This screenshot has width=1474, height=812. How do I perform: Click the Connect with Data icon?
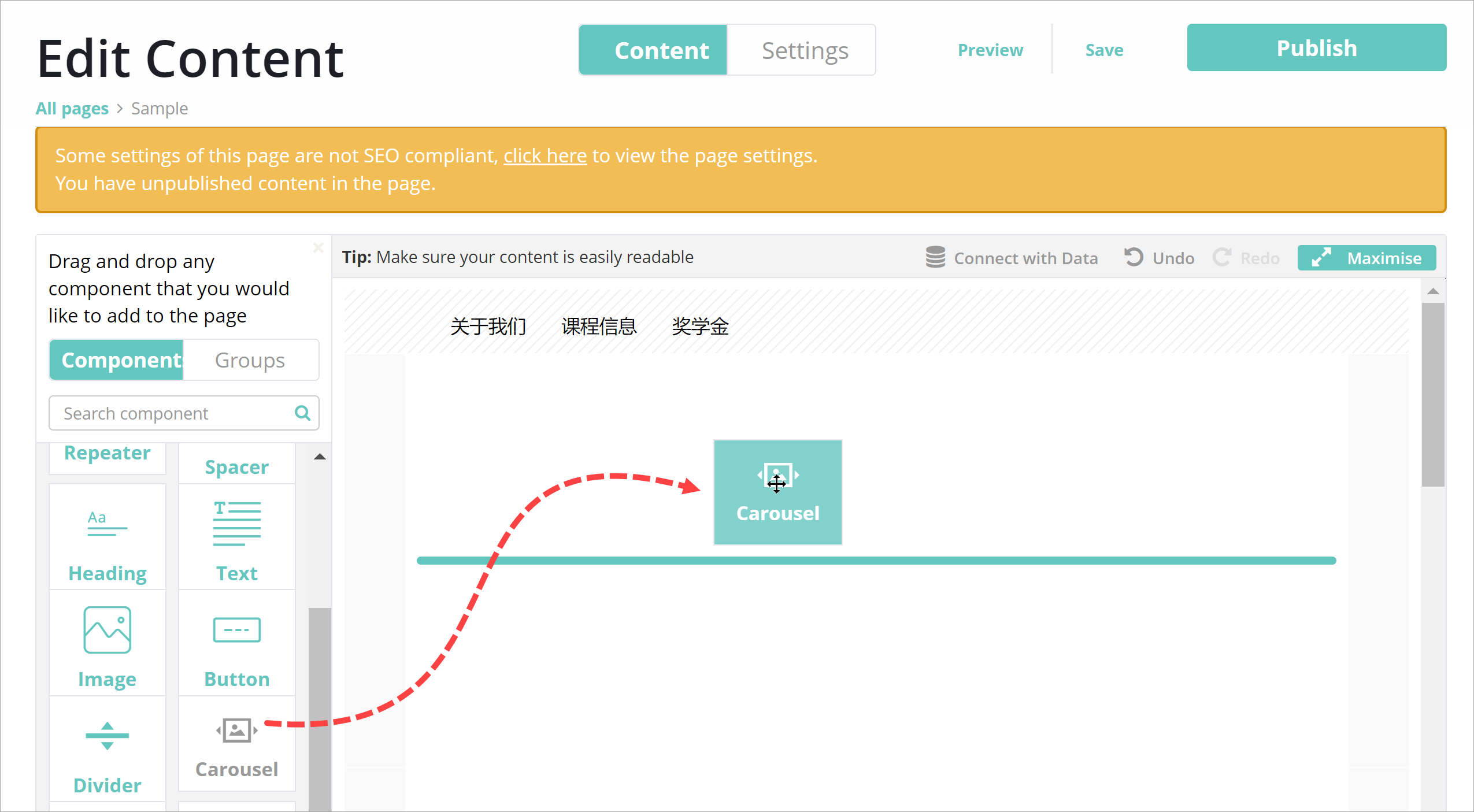(935, 258)
